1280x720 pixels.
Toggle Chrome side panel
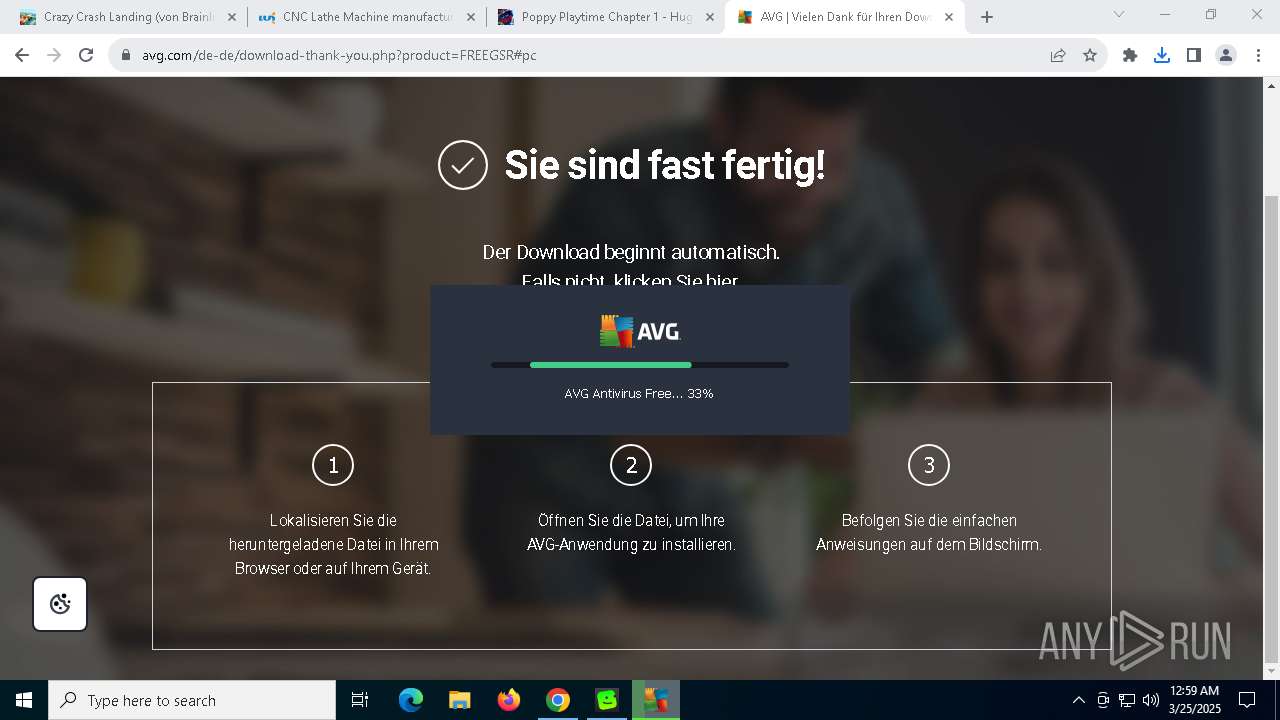[x=1194, y=55]
